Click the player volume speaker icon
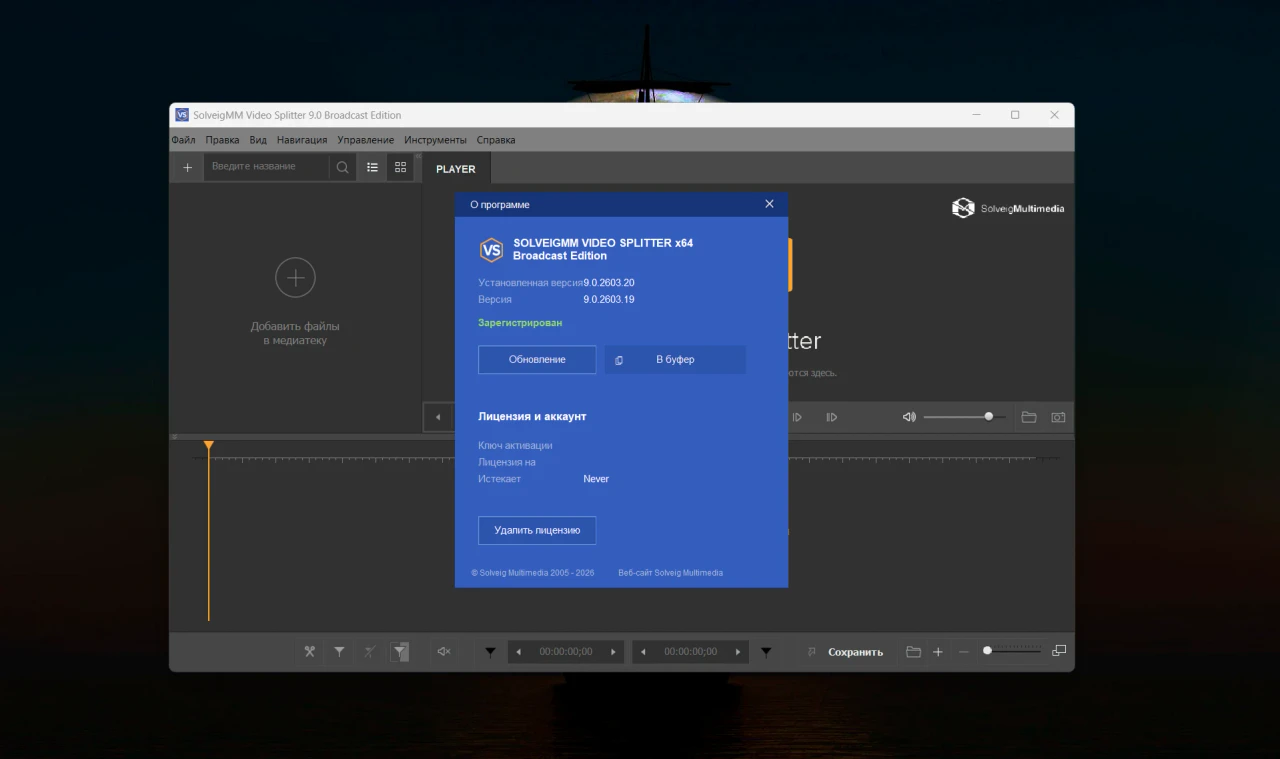This screenshot has width=1280, height=759. click(x=909, y=417)
